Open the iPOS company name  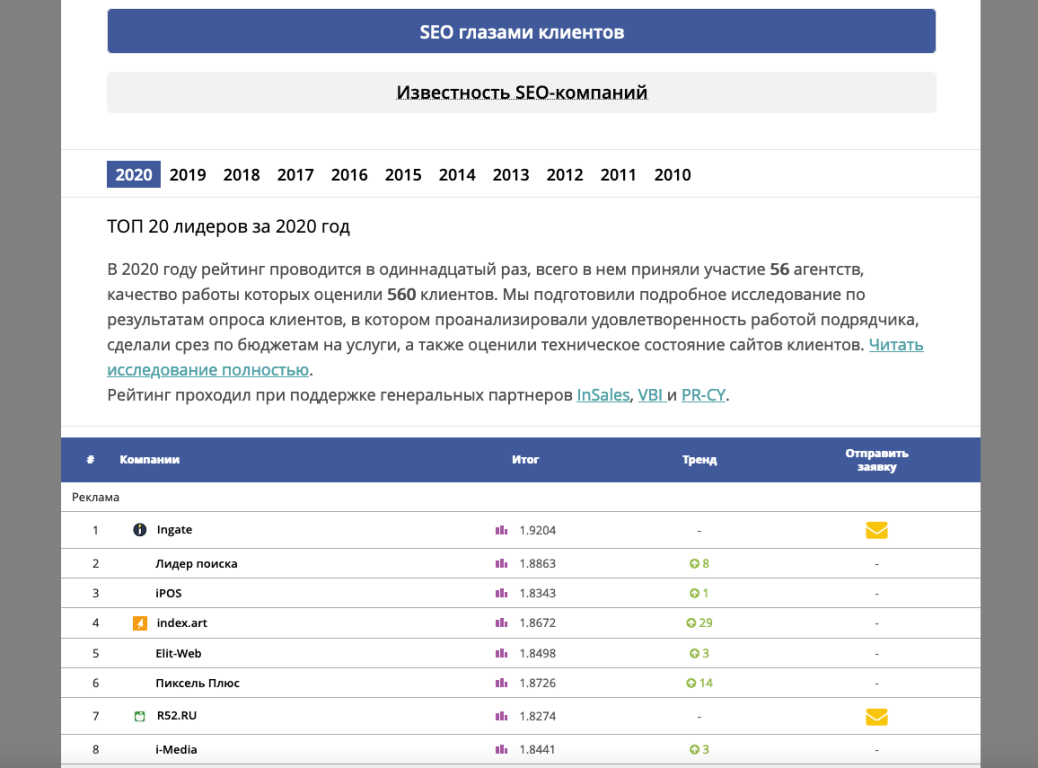[169, 593]
